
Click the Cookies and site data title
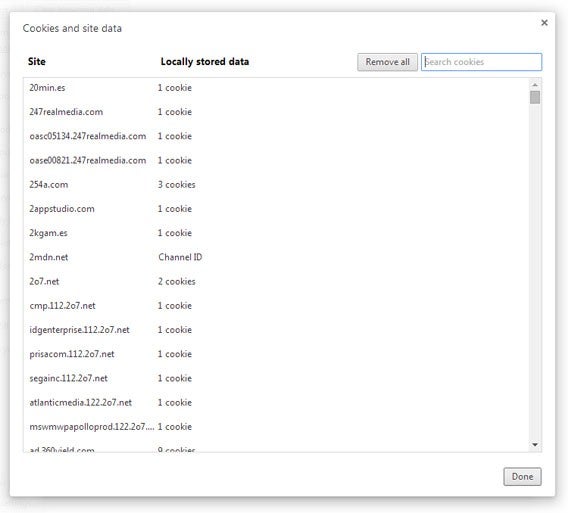click(x=72, y=28)
